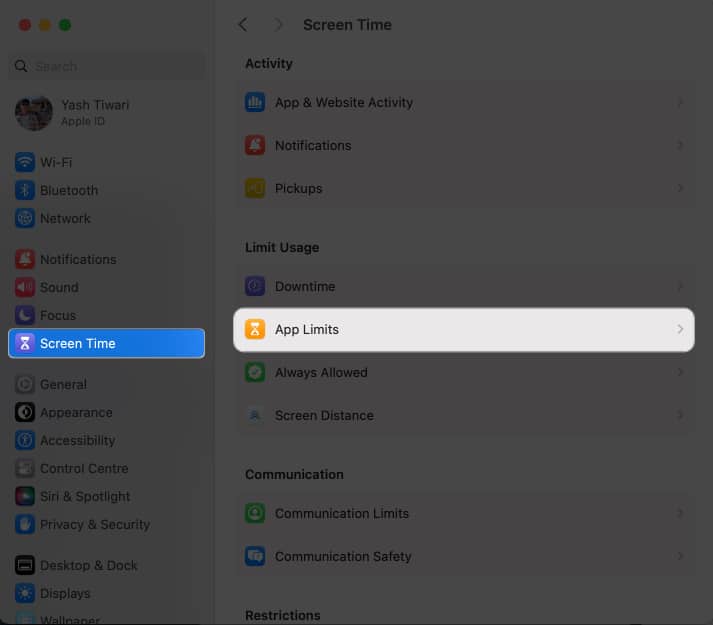
Task: Click the Appearance icon in sidebar
Action: (x=25, y=413)
